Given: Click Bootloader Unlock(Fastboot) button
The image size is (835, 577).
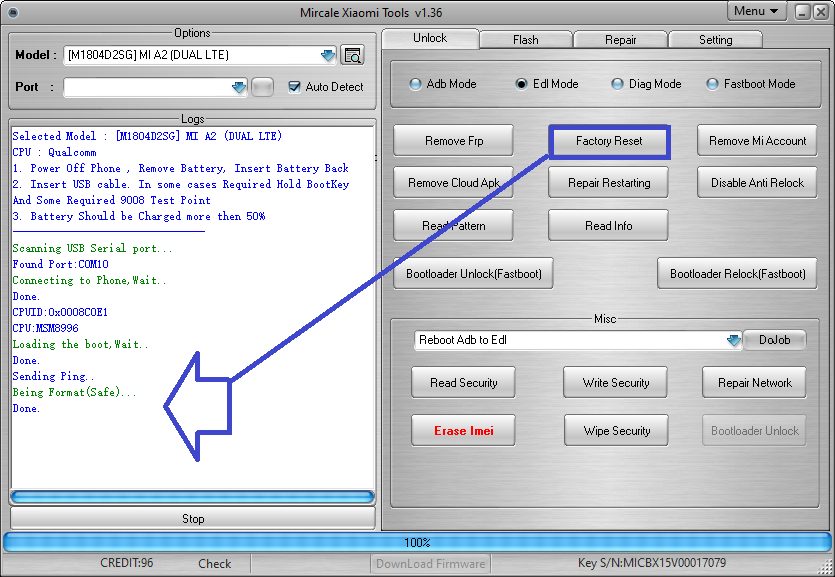Looking at the screenshot, I should [473, 274].
